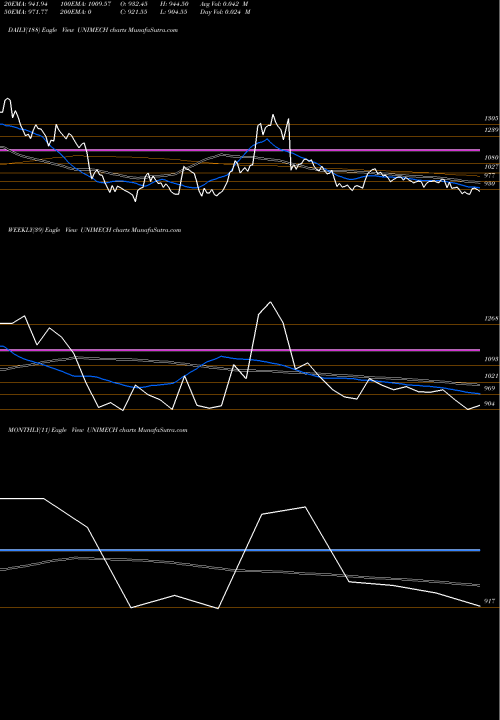Viewport: 500px width, 720px height.
Task: Click the 1021 level on weekly chart
Action: pyautogui.click(x=491, y=376)
